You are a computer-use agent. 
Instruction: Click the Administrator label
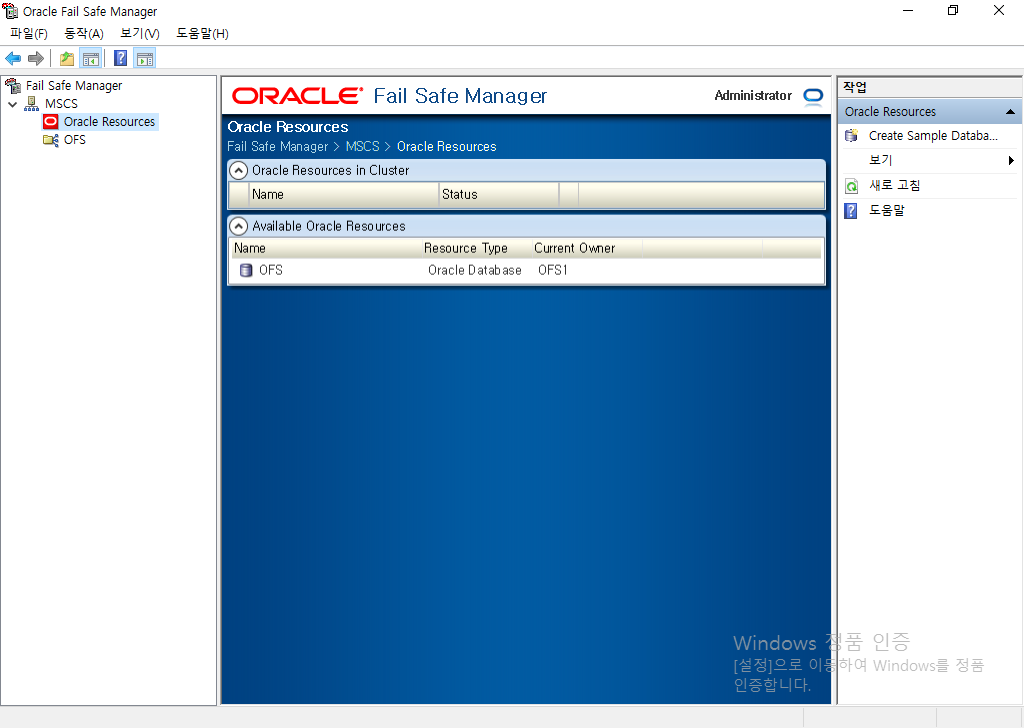[x=753, y=95]
